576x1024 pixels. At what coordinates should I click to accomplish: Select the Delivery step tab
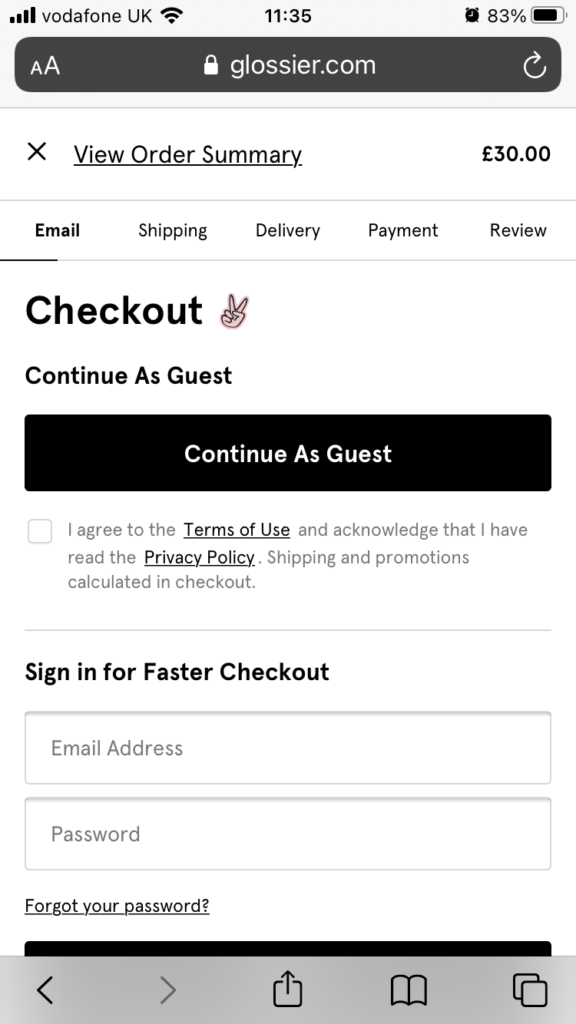(x=287, y=231)
